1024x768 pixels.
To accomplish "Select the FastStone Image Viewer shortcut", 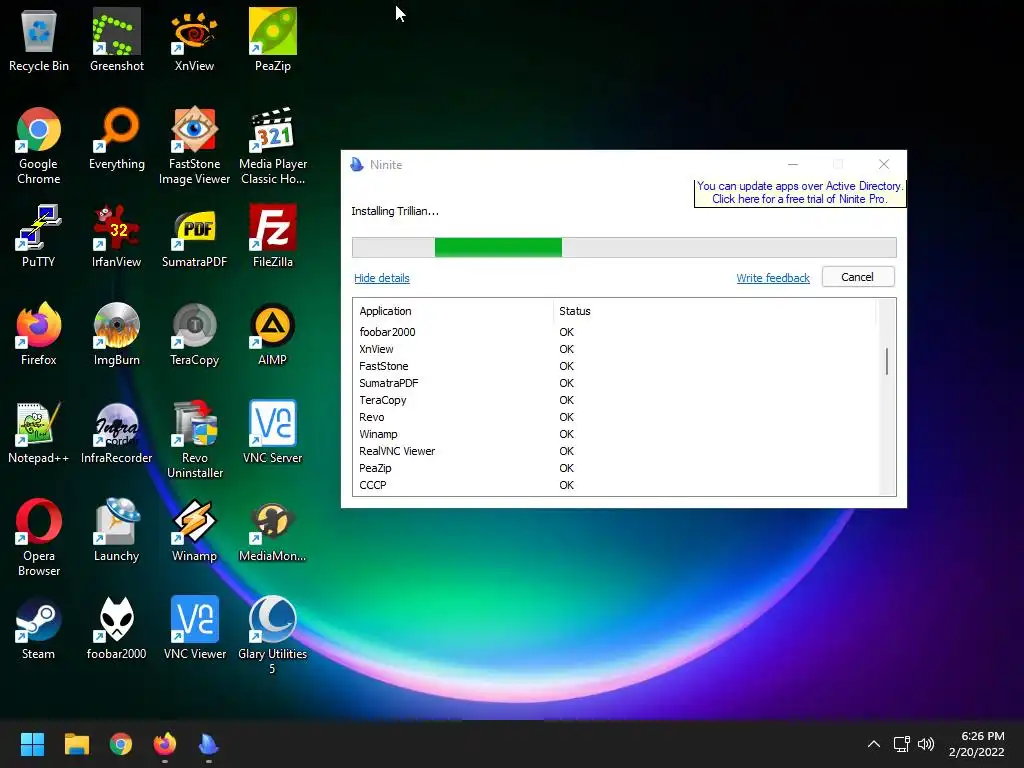I will click(x=194, y=146).
